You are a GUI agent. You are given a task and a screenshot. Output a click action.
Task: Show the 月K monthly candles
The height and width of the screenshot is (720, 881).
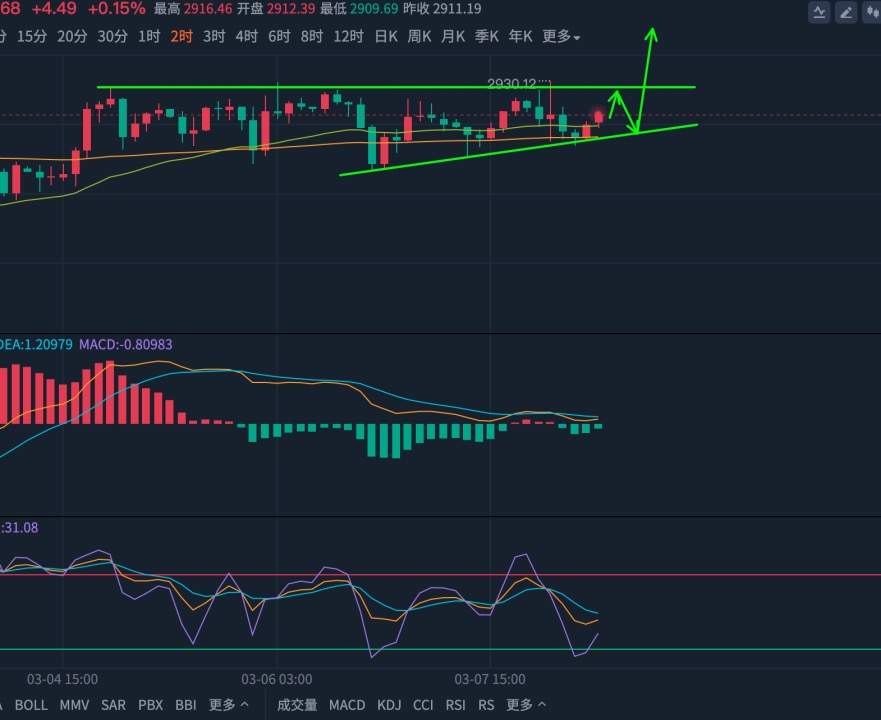click(453, 37)
